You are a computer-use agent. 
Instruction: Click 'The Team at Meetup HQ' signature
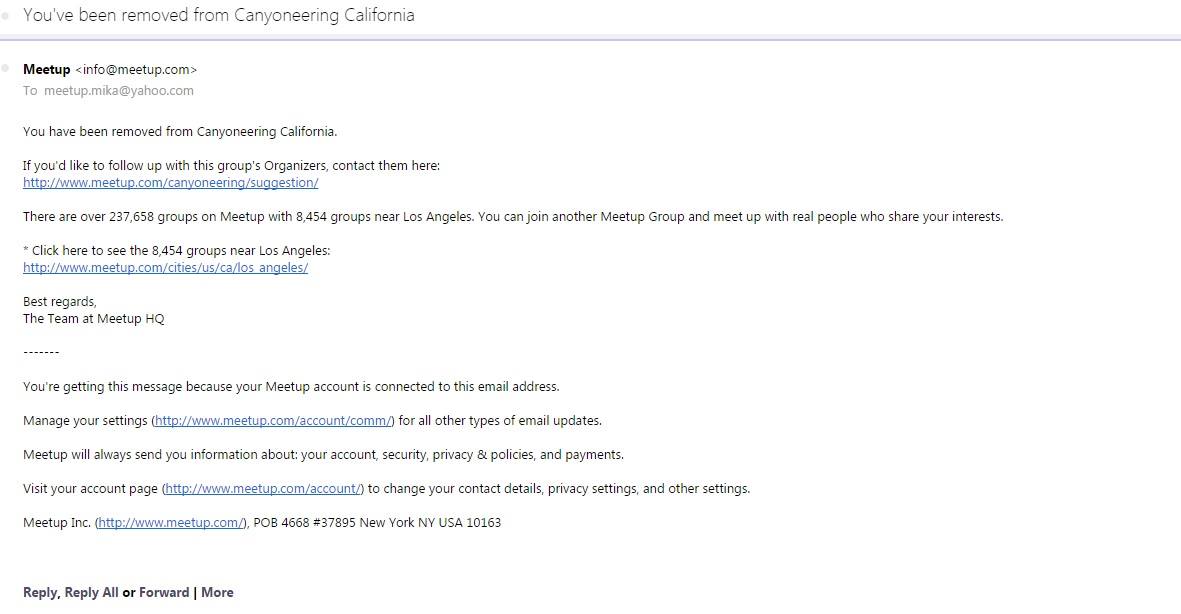[93, 318]
